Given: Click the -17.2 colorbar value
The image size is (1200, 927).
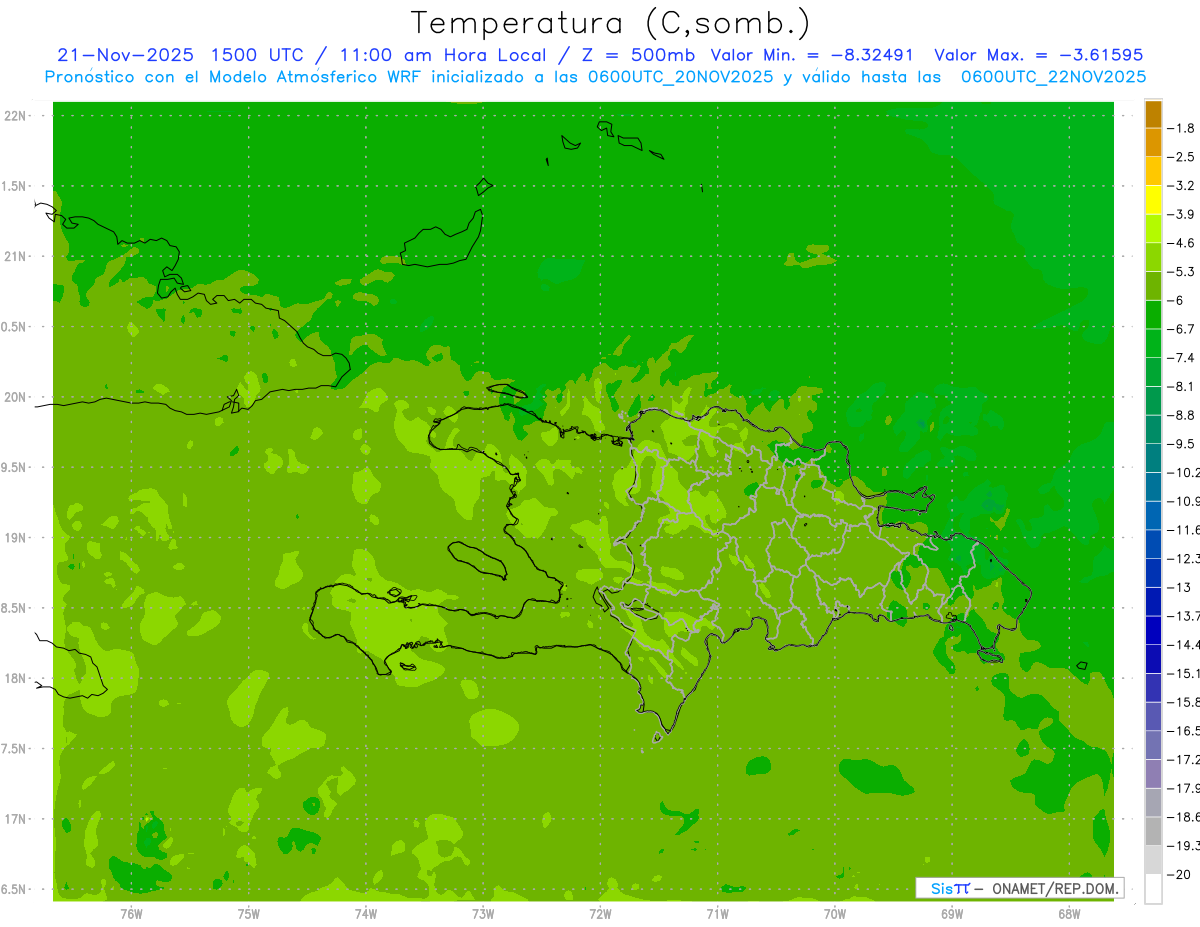Looking at the screenshot, I should click(1183, 760).
